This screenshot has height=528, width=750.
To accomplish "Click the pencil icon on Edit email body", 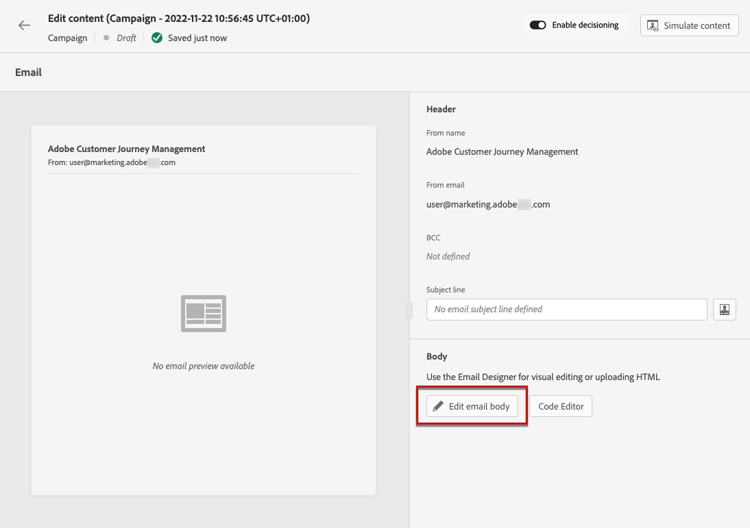I will [x=438, y=406].
